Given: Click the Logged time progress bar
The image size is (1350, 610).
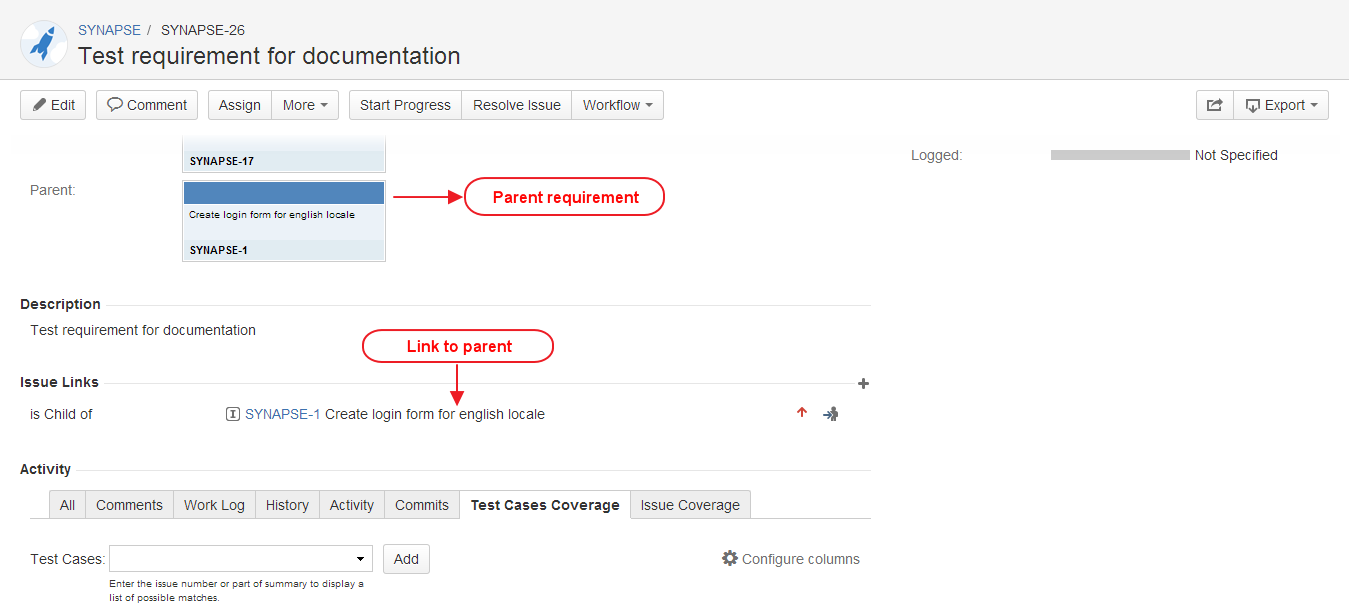Looking at the screenshot, I should (x=1120, y=156).
